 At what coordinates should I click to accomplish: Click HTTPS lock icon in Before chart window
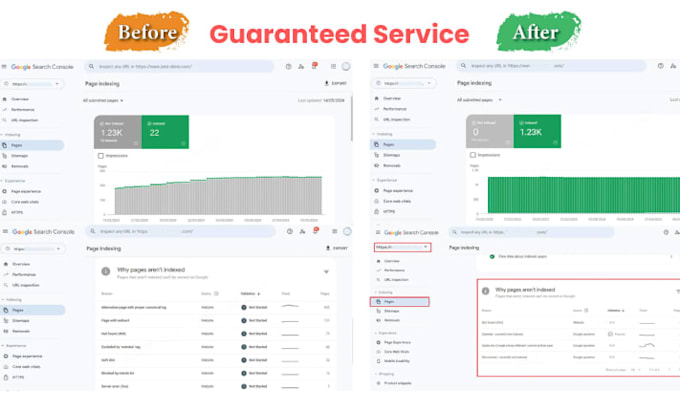tap(5, 212)
